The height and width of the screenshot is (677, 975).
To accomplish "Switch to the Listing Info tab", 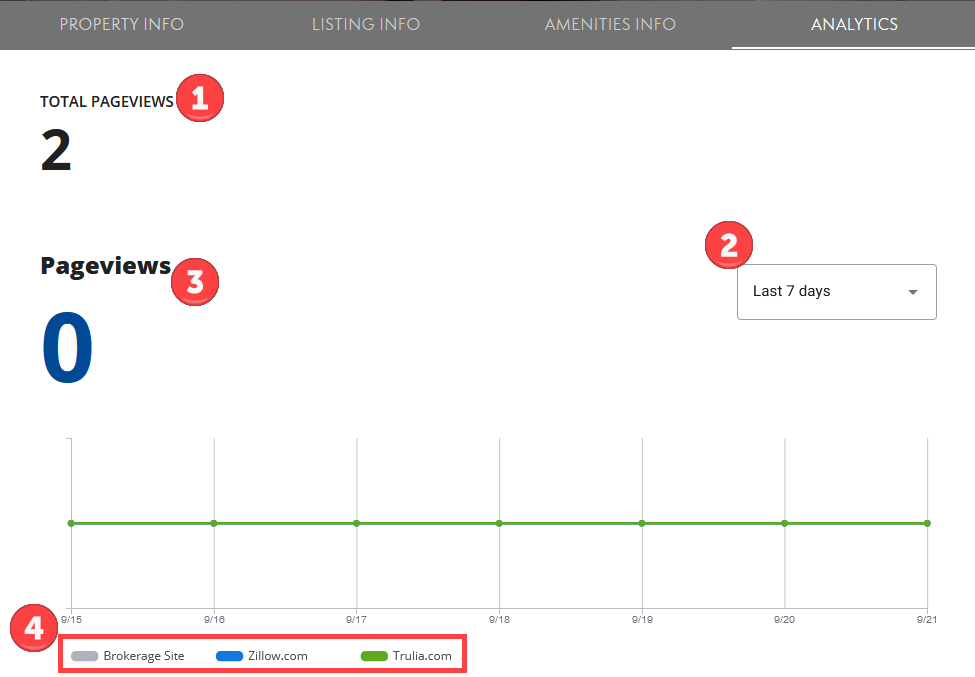I will click(x=366, y=24).
